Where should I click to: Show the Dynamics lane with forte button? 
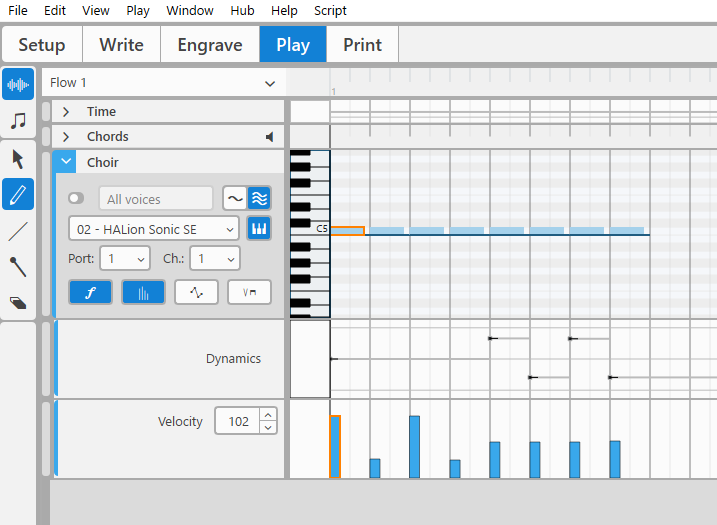pos(90,292)
